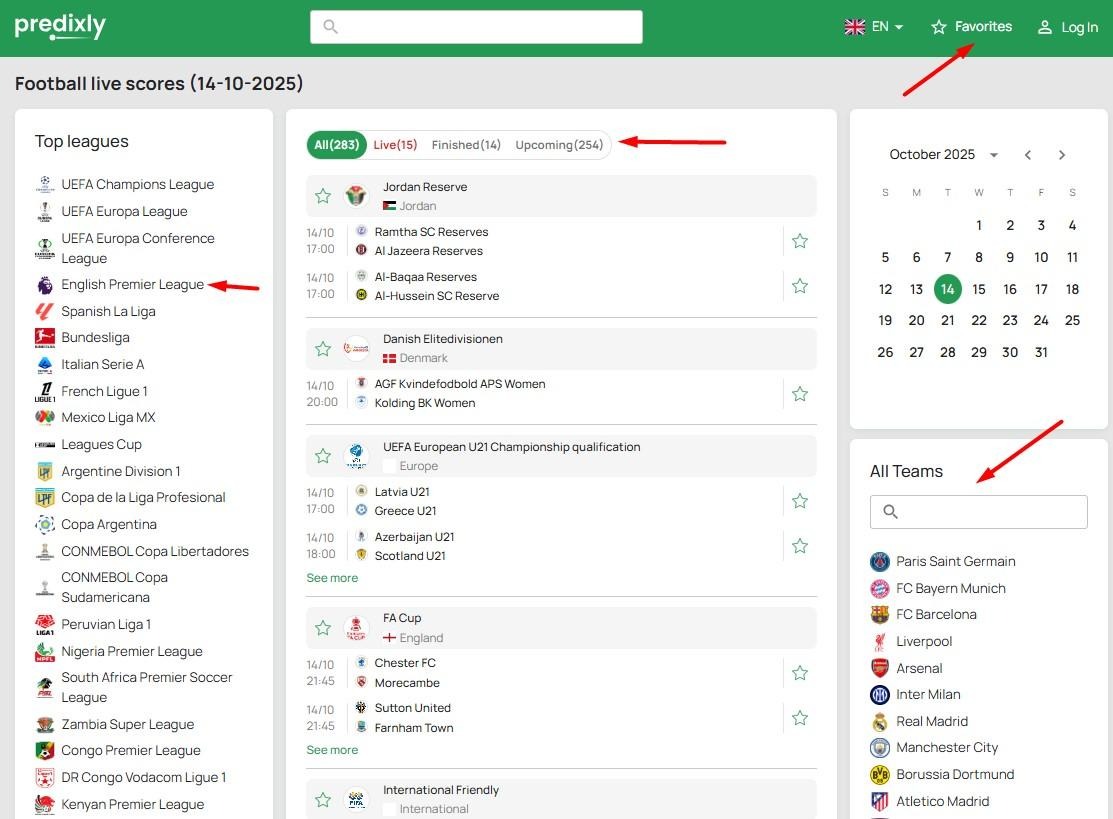
Task: Favorite the Latvia U21 versus Greece U21 match
Action: [800, 501]
